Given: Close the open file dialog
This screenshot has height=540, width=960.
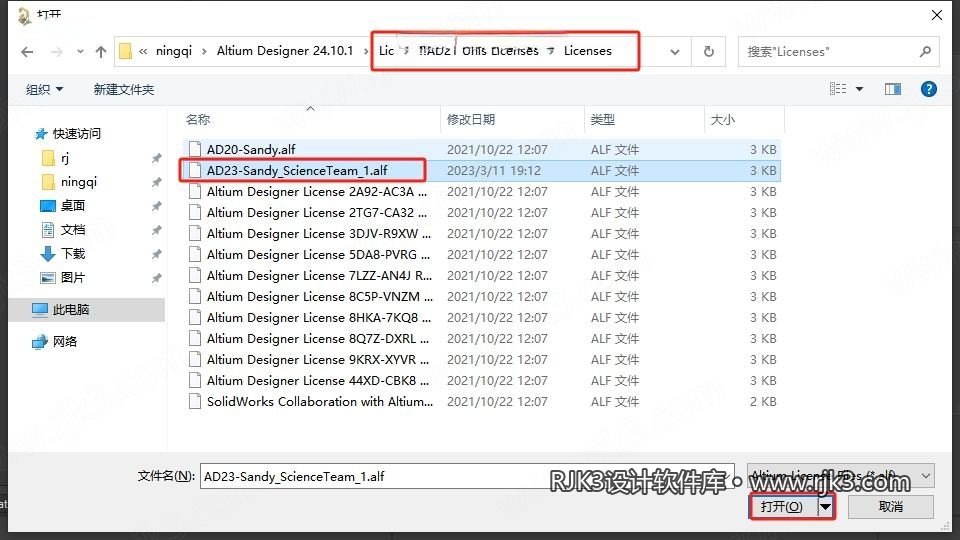Looking at the screenshot, I should 937,15.
